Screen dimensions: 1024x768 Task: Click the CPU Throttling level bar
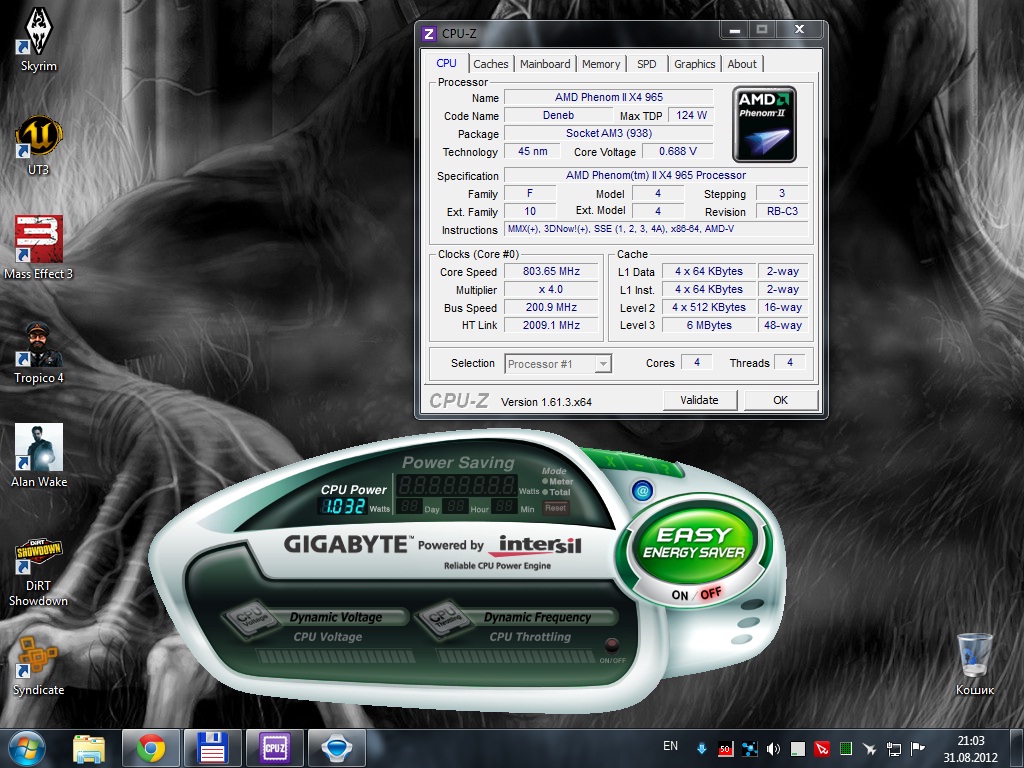point(516,656)
